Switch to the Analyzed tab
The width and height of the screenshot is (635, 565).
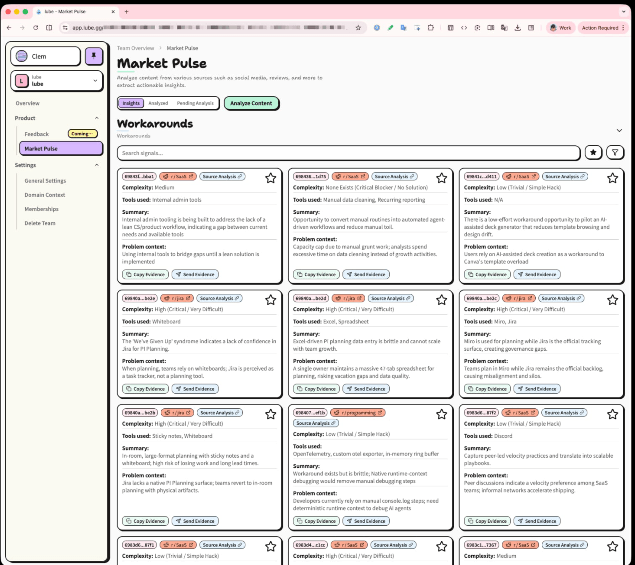coord(158,103)
